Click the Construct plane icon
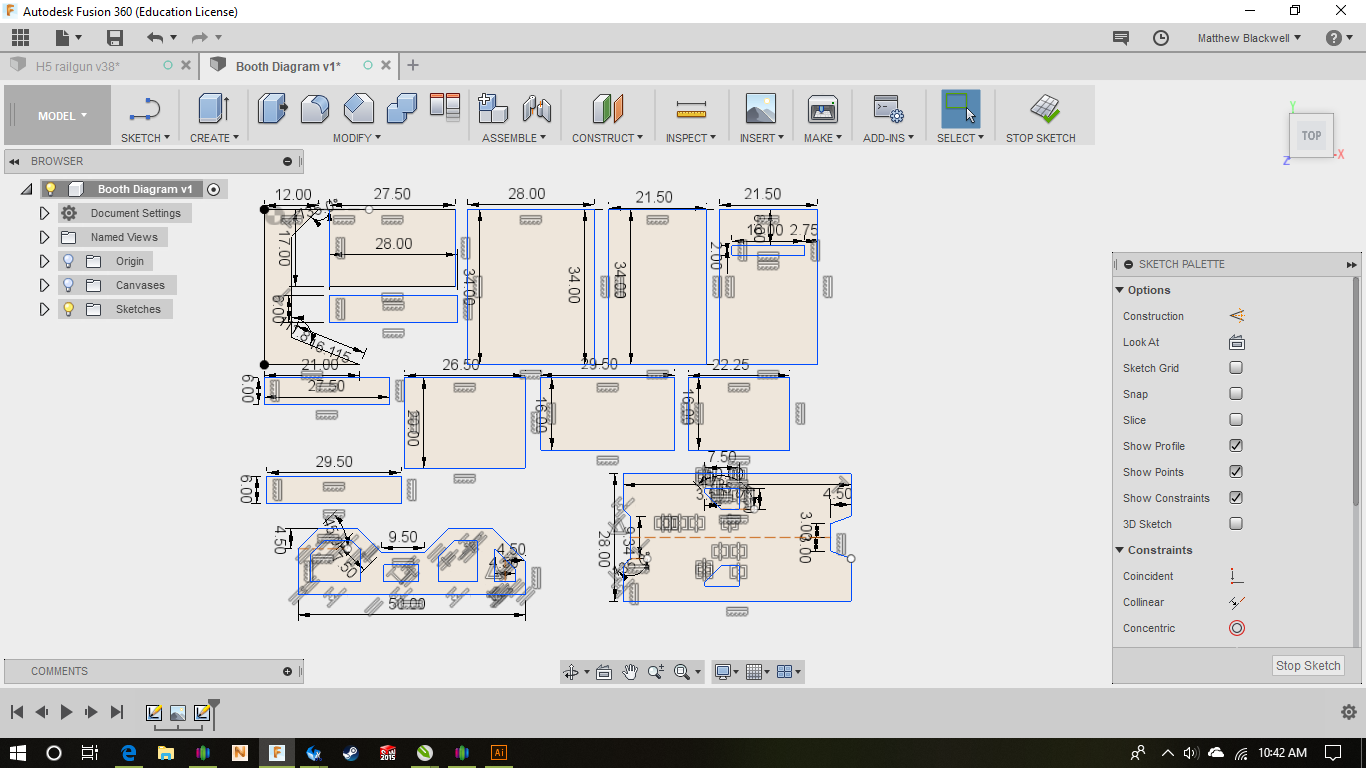This screenshot has height=768, width=1366. pyautogui.click(x=607, y=109)
